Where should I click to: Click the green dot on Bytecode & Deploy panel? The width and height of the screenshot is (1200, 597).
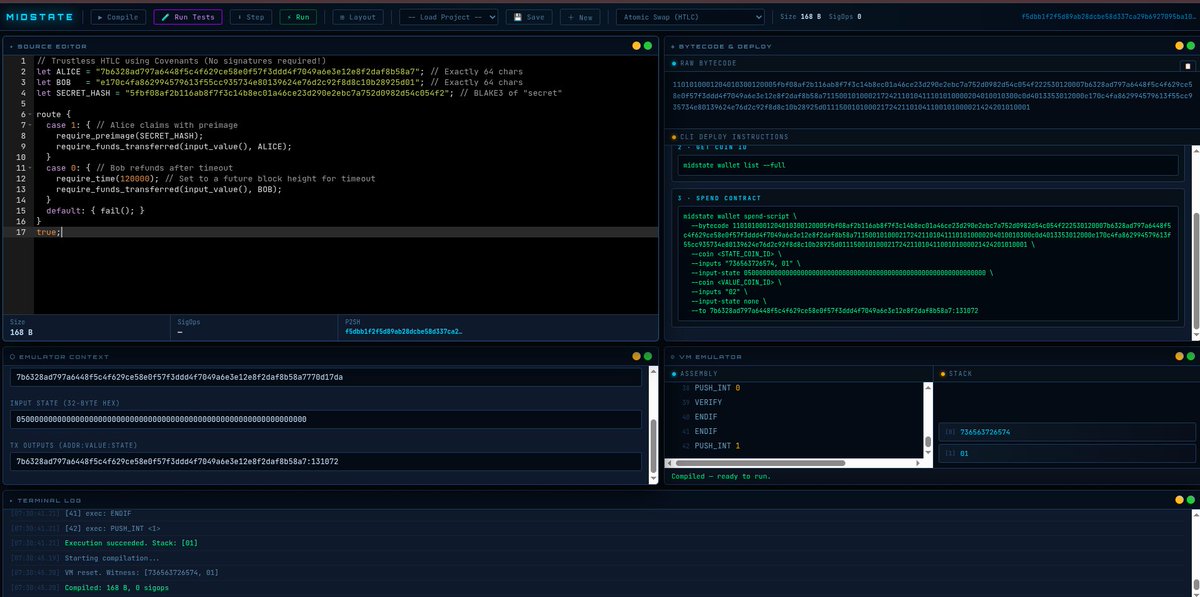(x=1190, y=46)
